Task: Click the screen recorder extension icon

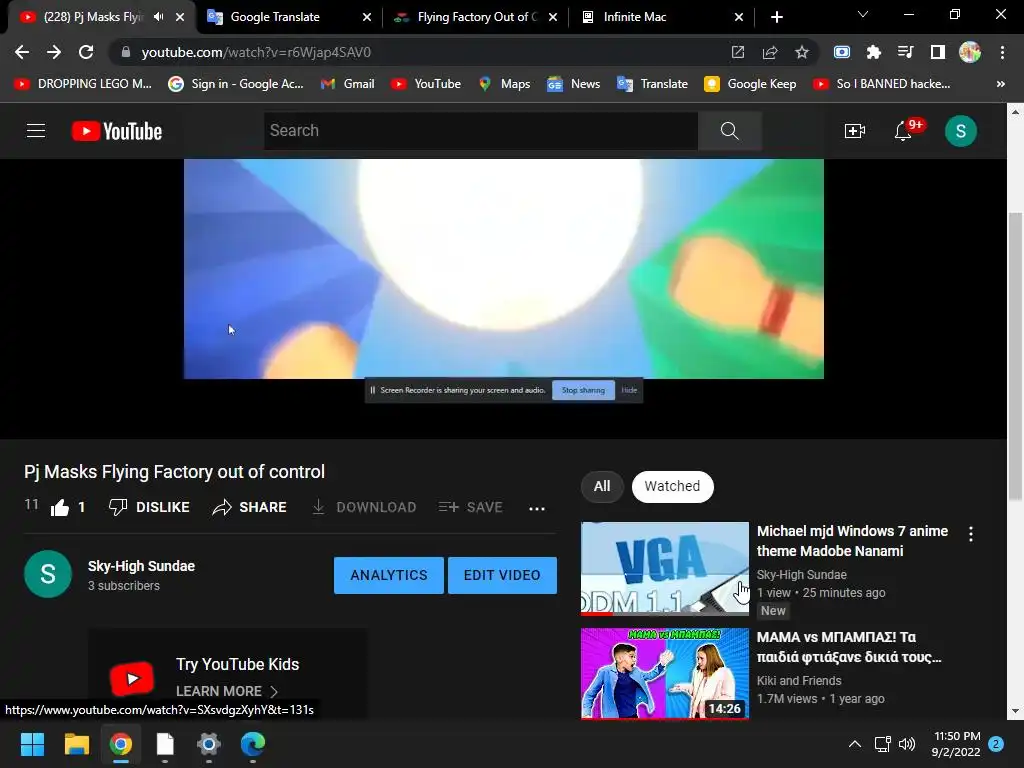Action: [x=842, y=52]
